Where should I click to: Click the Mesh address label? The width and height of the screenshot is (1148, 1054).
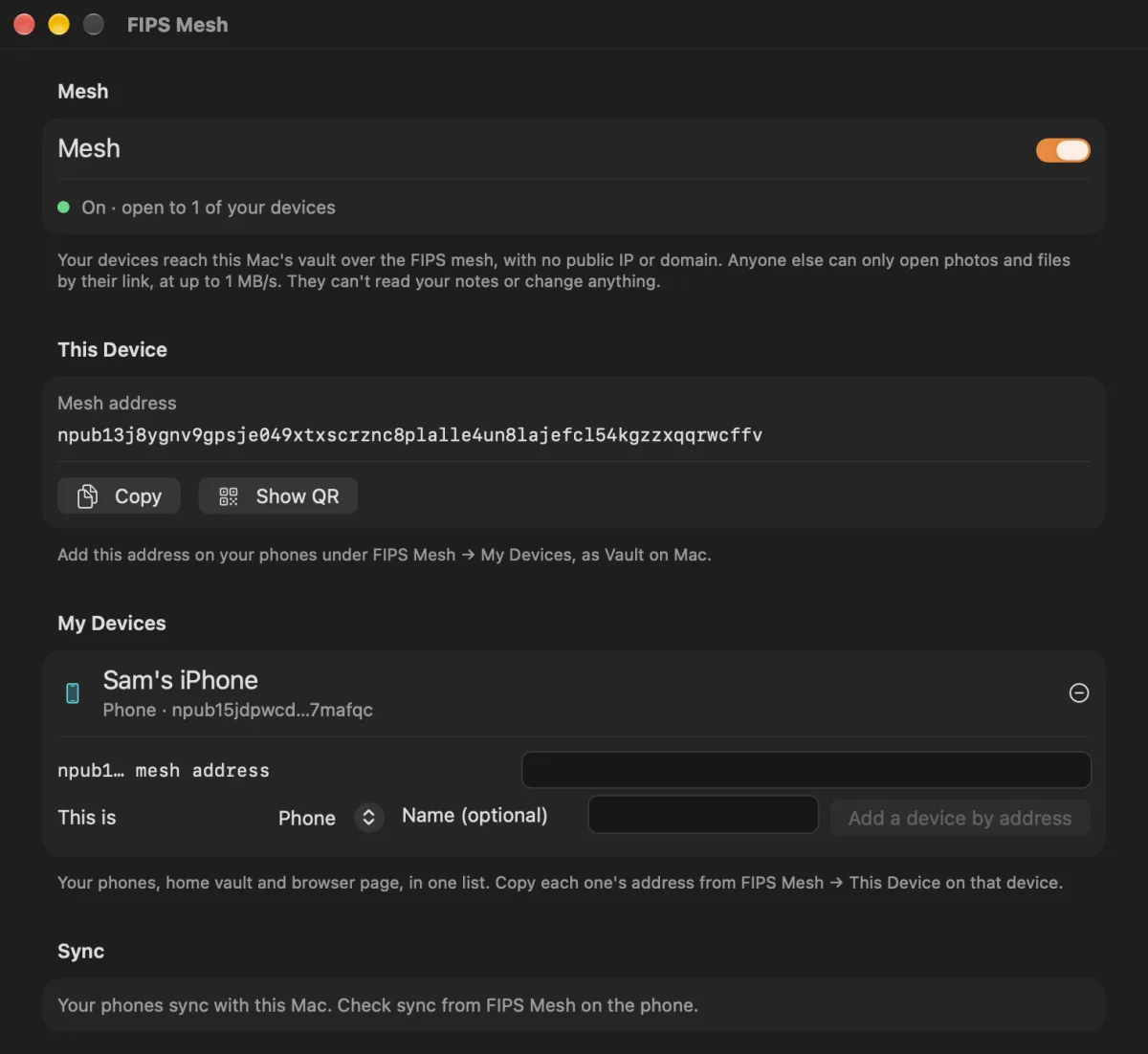(117, 403)
